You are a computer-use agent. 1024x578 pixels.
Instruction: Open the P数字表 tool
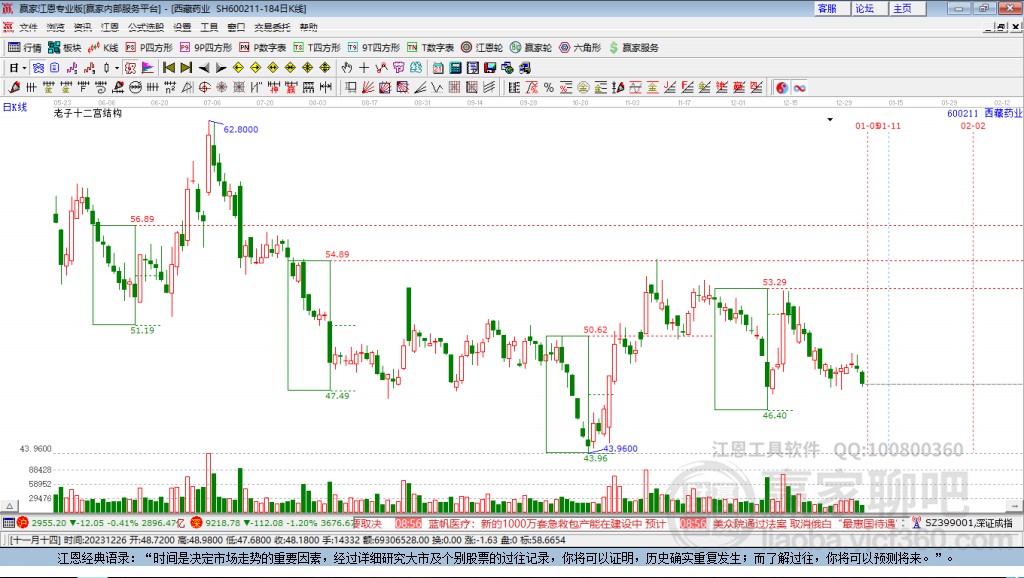(x=263, y=47)
